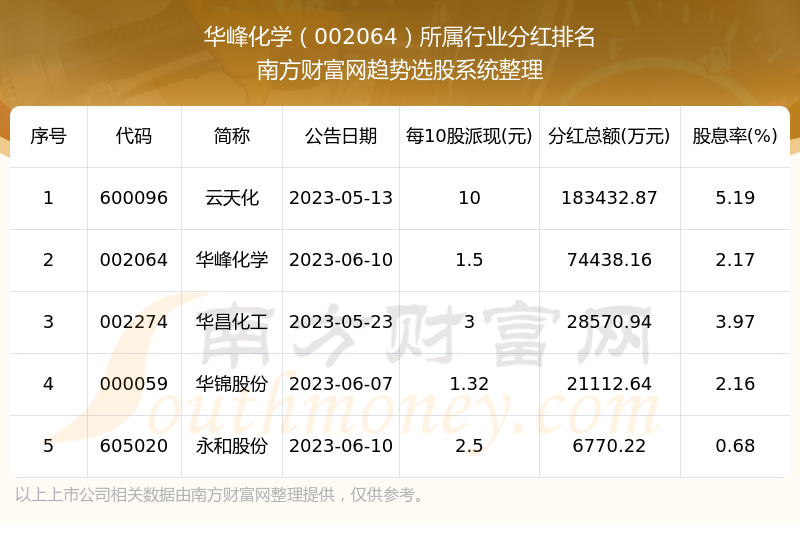Image resolution: width=800 pixels, height=544 pixels.
Task: Click the 代码 column header
Action: click(134, 136)
